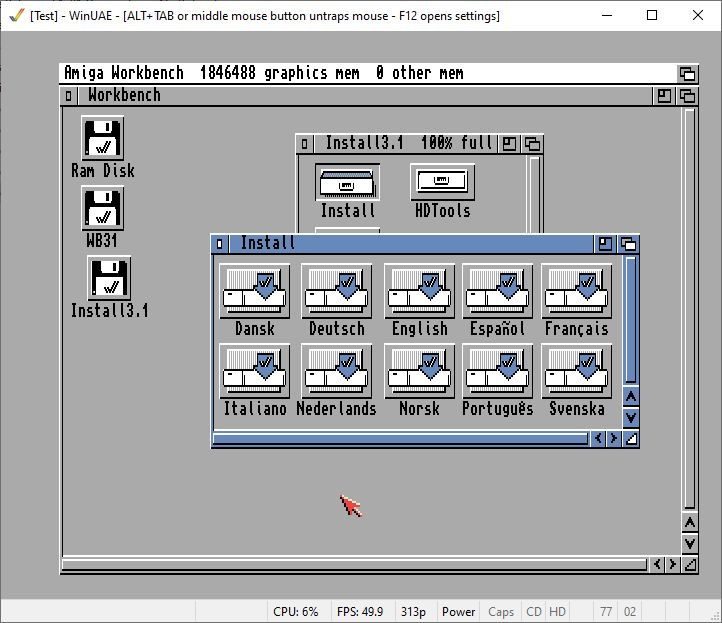Viewport: 722px width, 623px height.
Task: Click the WinUAE app icon in title bar
Action: 17,16
